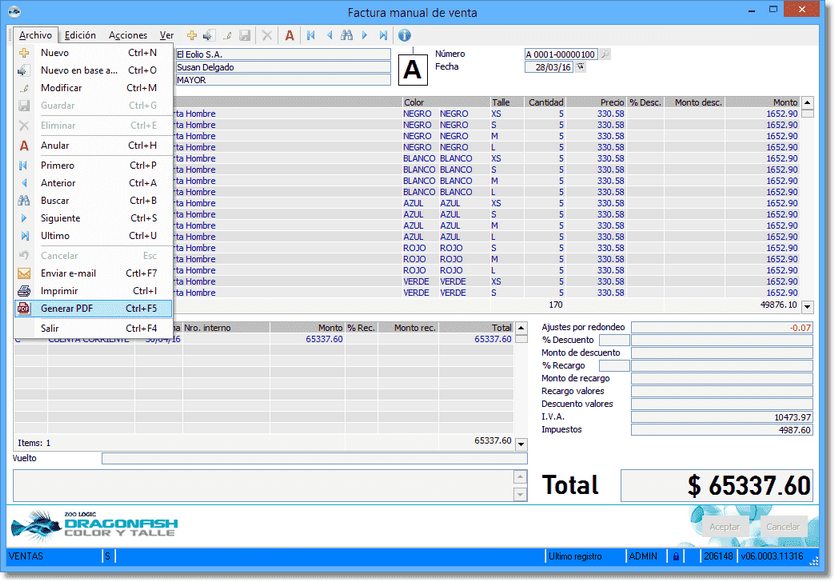Click the Precio column header
The height and width of the screenshot is (582, 835).
pyautogui.click(x=595, y=102)
